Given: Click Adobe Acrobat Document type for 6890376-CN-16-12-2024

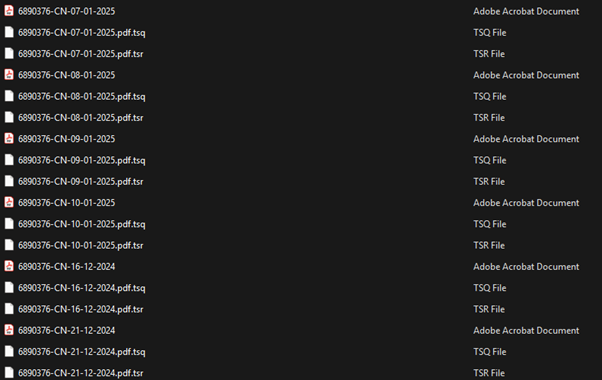Looking at the screenshot, I should click(526, 266).
